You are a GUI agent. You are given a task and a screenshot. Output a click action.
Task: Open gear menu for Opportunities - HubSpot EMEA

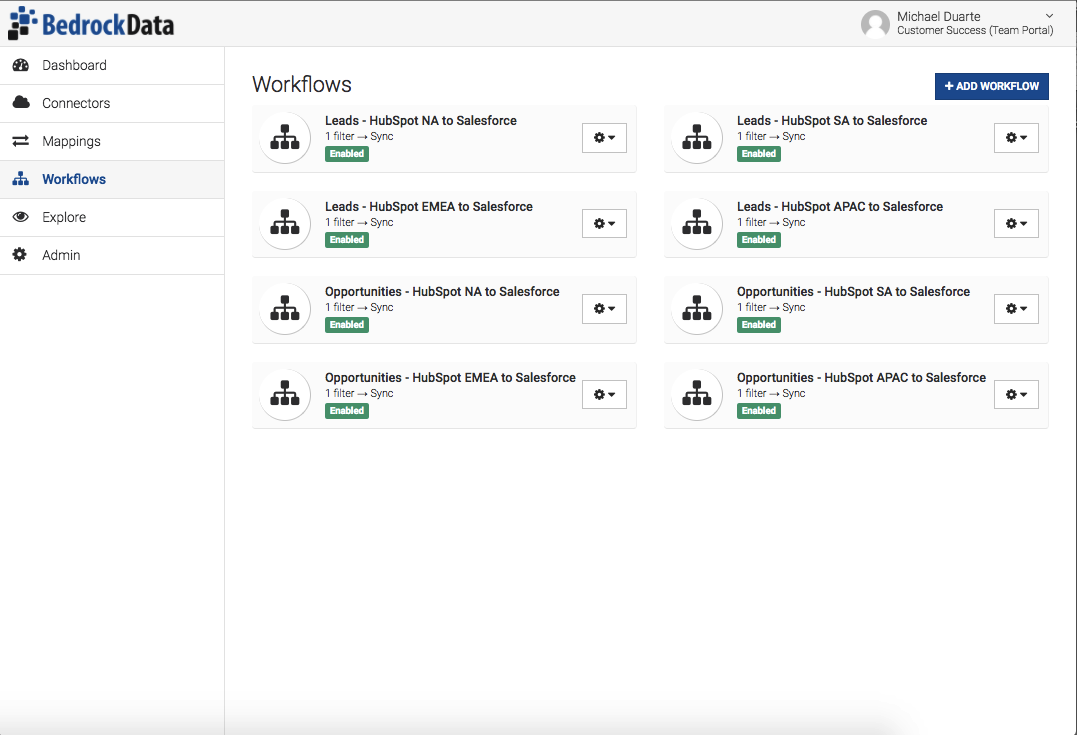pos(604,394)
